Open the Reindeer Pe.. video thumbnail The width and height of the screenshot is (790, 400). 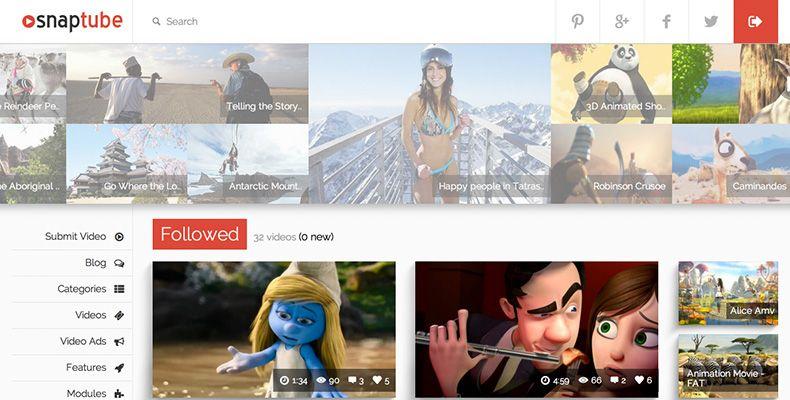tap(33, 84)
